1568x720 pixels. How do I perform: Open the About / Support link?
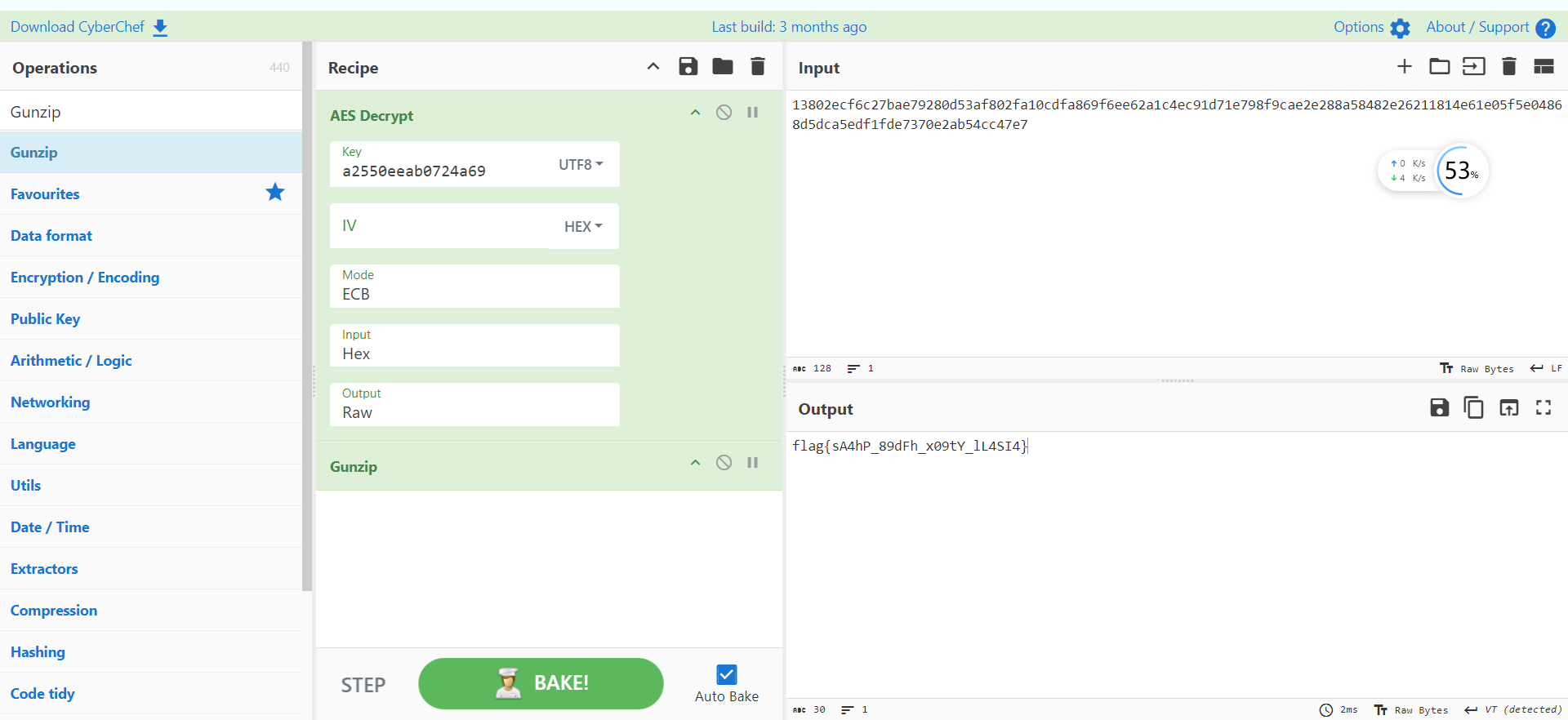pos(1477,27)
